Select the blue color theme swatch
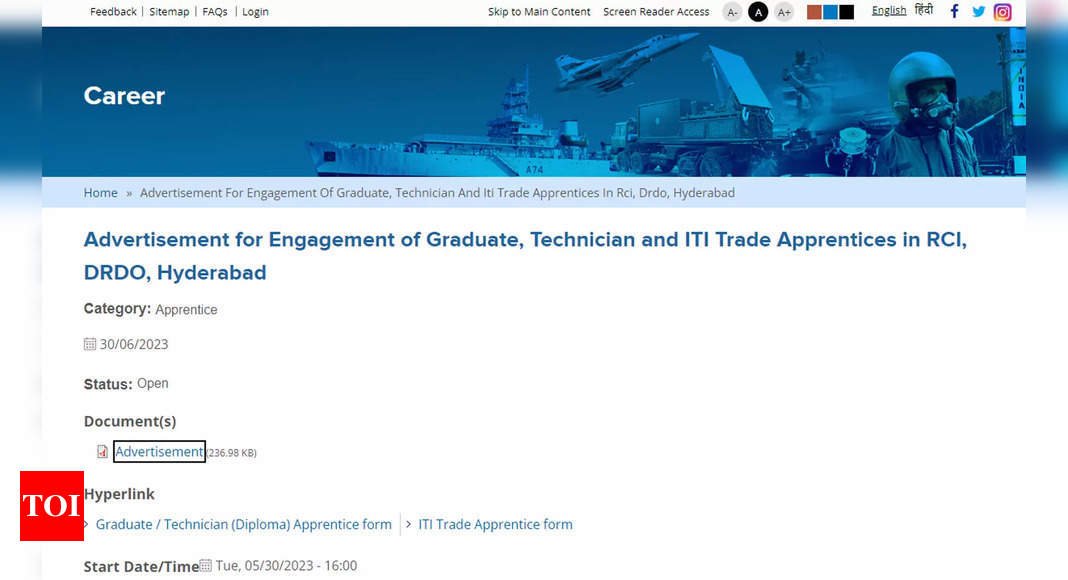This screenshot has height=580, width=1068. (x=830, y=12)
